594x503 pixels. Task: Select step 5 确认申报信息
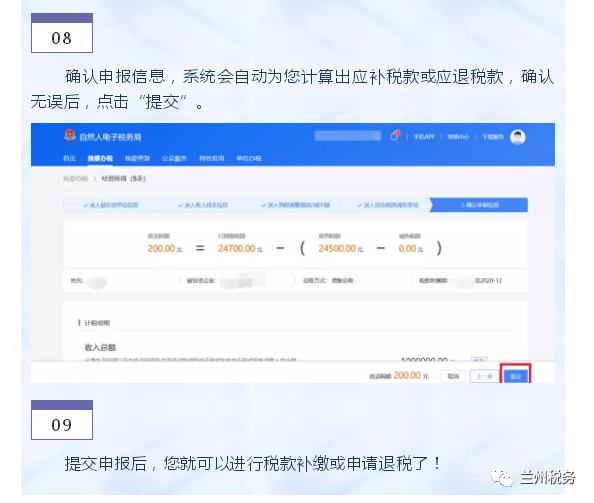pyautogui.click(x=480, y=205)
